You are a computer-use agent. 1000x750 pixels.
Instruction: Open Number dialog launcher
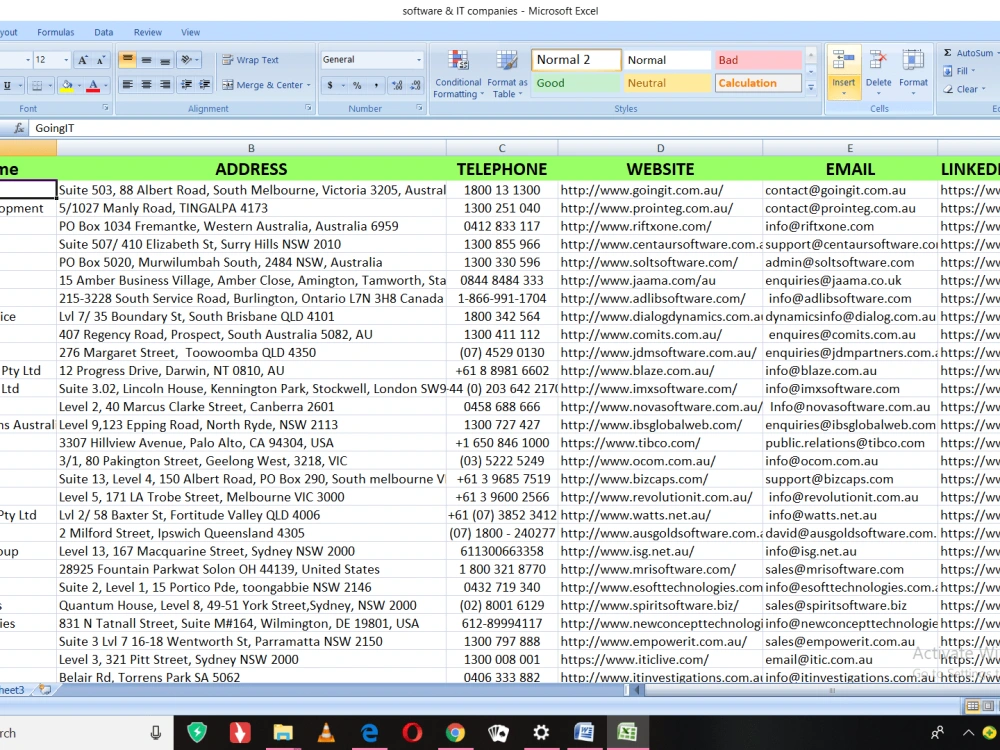(x=420, y=108)
